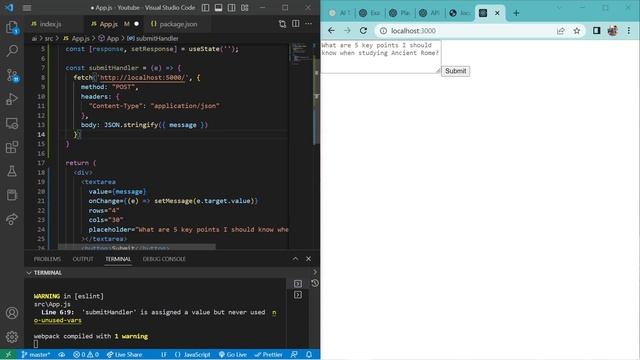Click Submit button on web page
Image resolution: width=640 pixels, height=360 pixels.
pyautogui.click(x=456, y=71)
